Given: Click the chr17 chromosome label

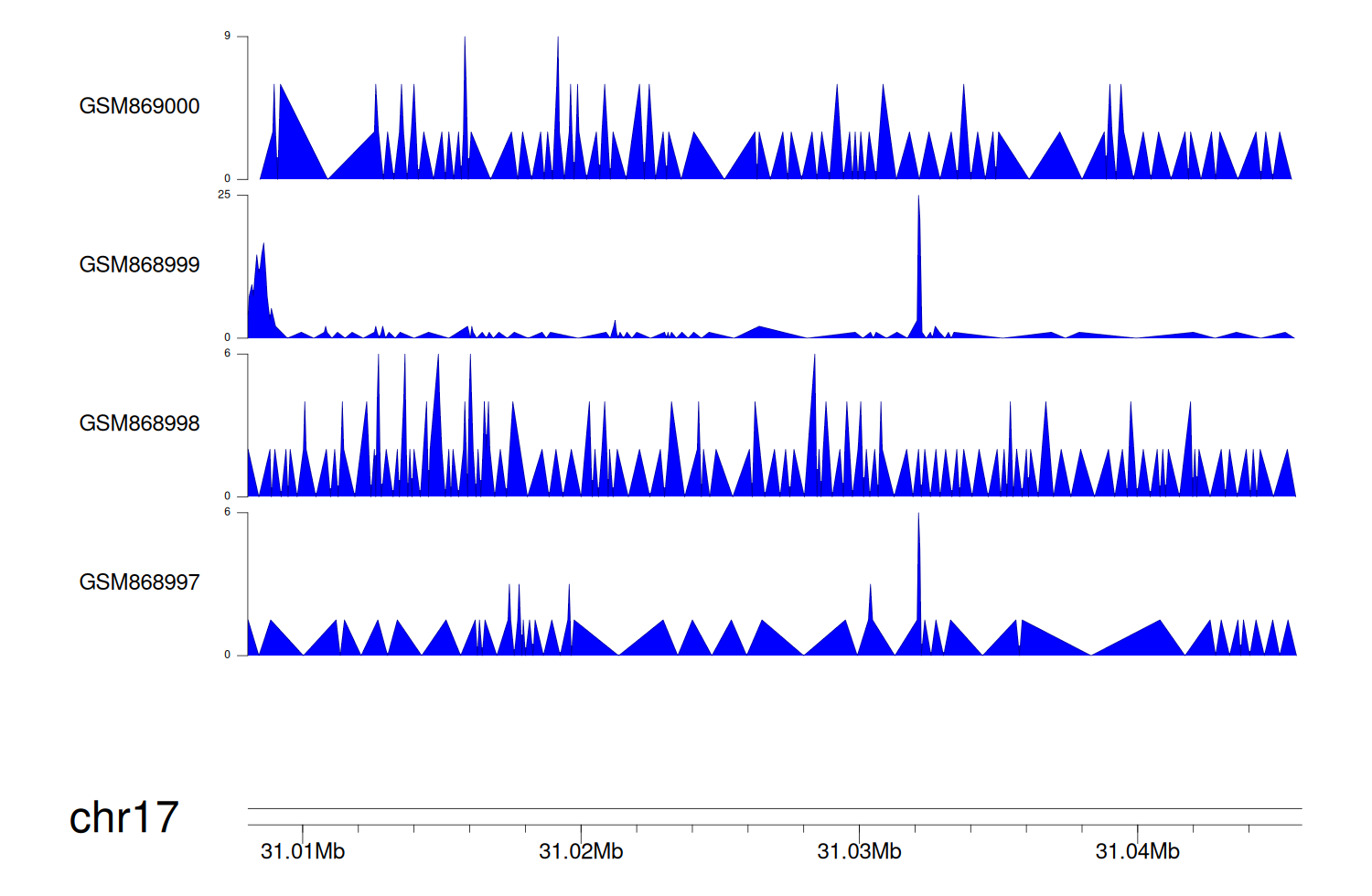Looking at the screenshot, I should click(x=123, y=817).
